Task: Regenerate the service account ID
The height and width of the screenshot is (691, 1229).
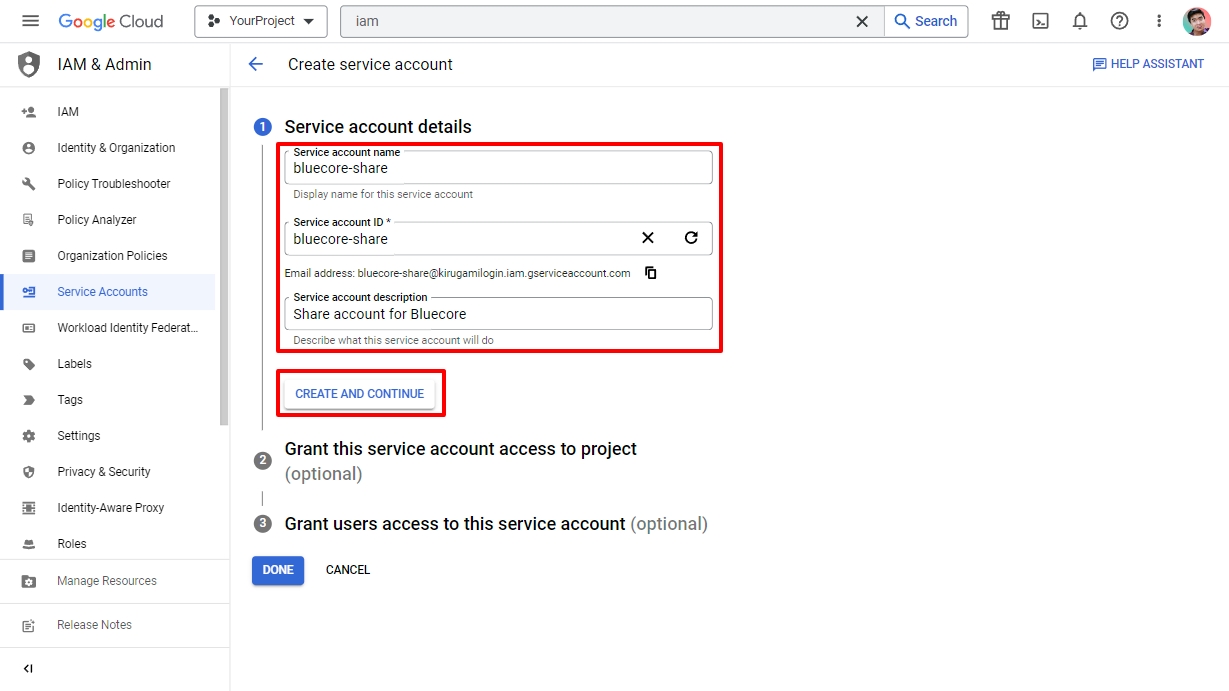Action: tap(691, 238)
